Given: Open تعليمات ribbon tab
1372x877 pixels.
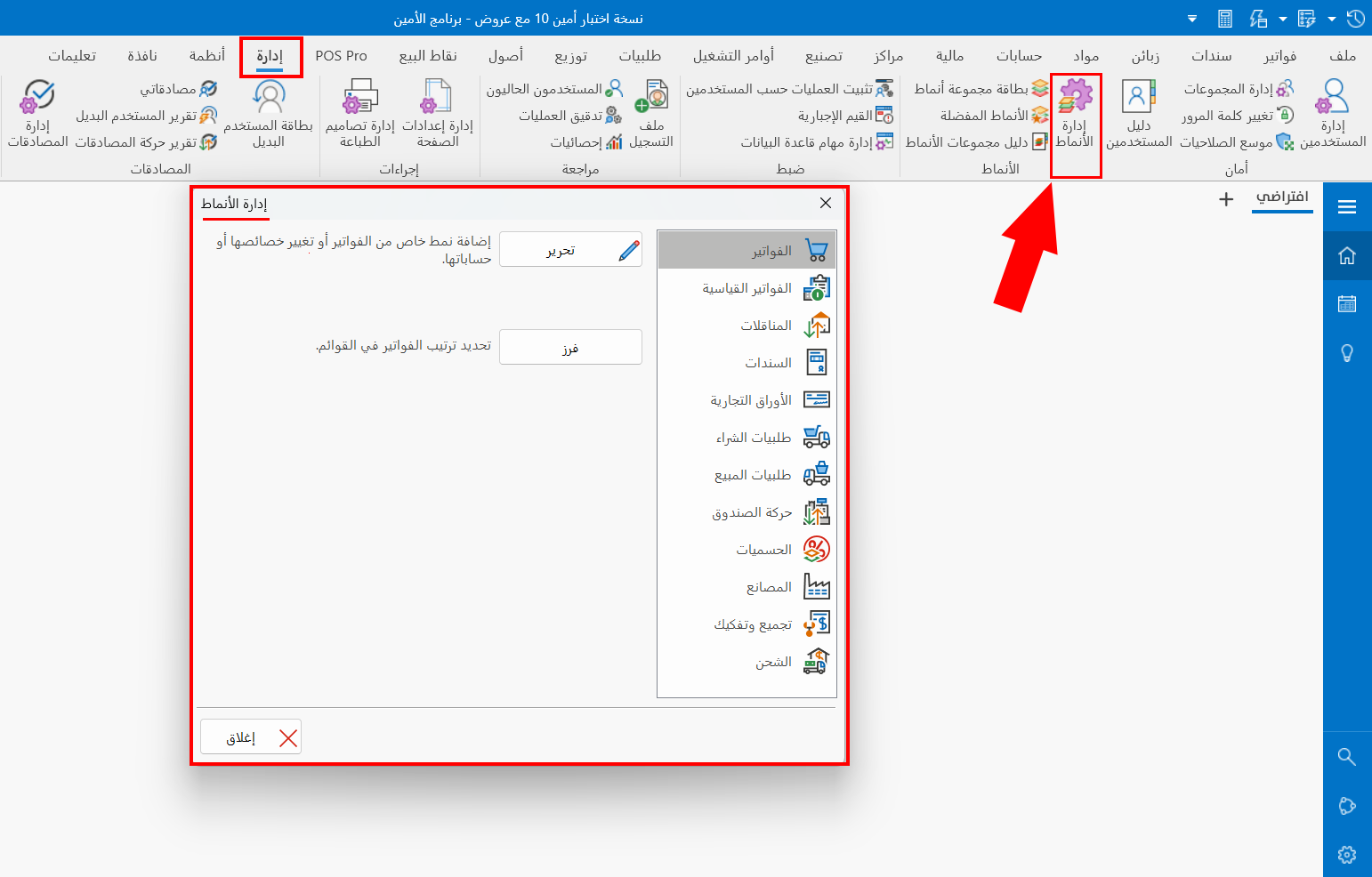Looking at the screenshot, I should (72, 56).
